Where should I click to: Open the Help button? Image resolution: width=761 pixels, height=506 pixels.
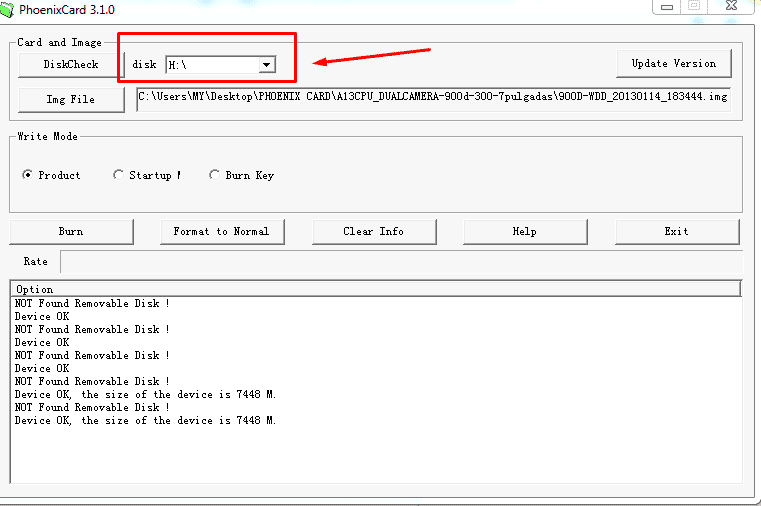point(525,231)
